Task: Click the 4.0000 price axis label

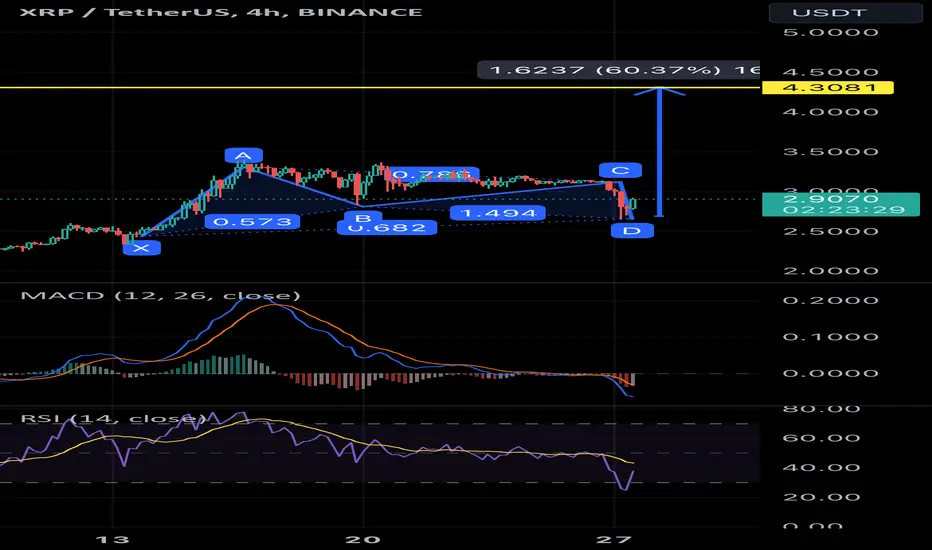Action: click(x=830, y=112)
